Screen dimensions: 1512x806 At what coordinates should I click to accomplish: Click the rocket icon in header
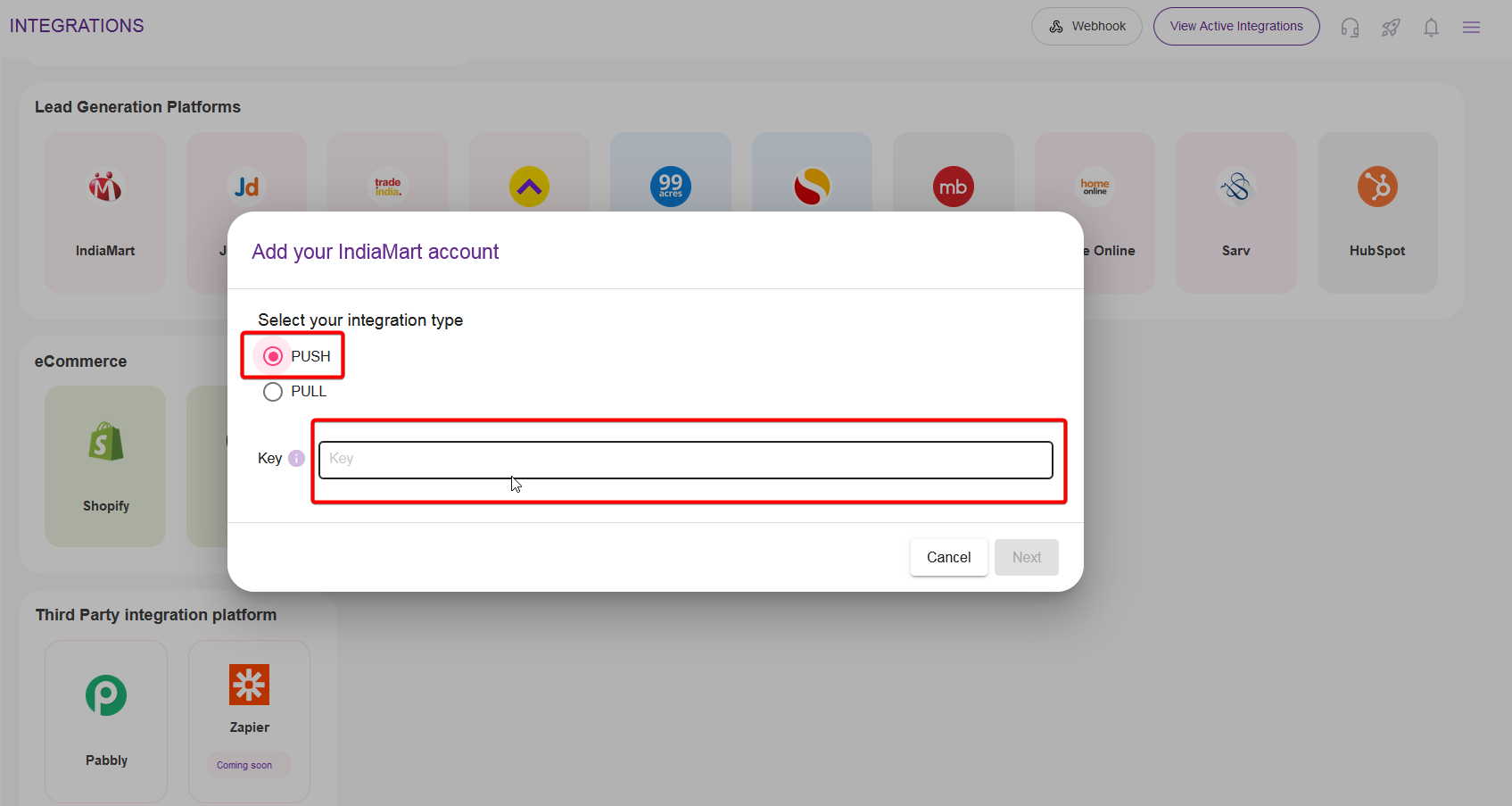pos(1391,28)
